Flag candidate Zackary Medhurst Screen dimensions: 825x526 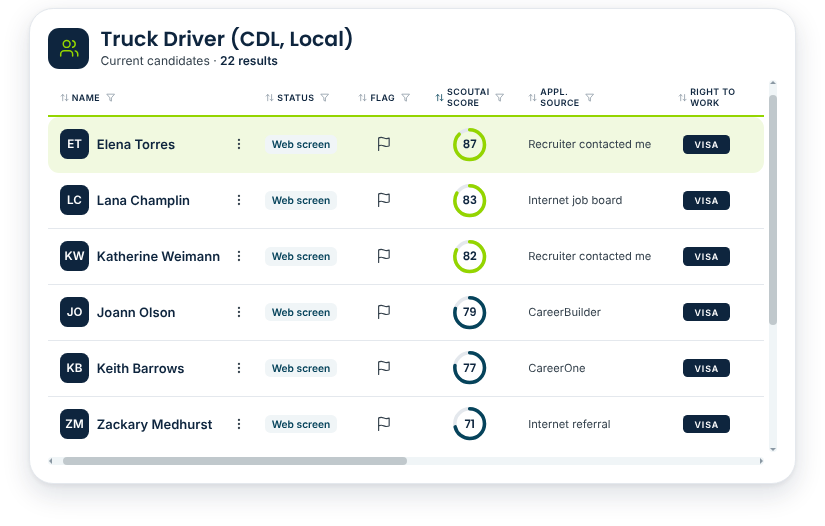click(x=384, y=424)
